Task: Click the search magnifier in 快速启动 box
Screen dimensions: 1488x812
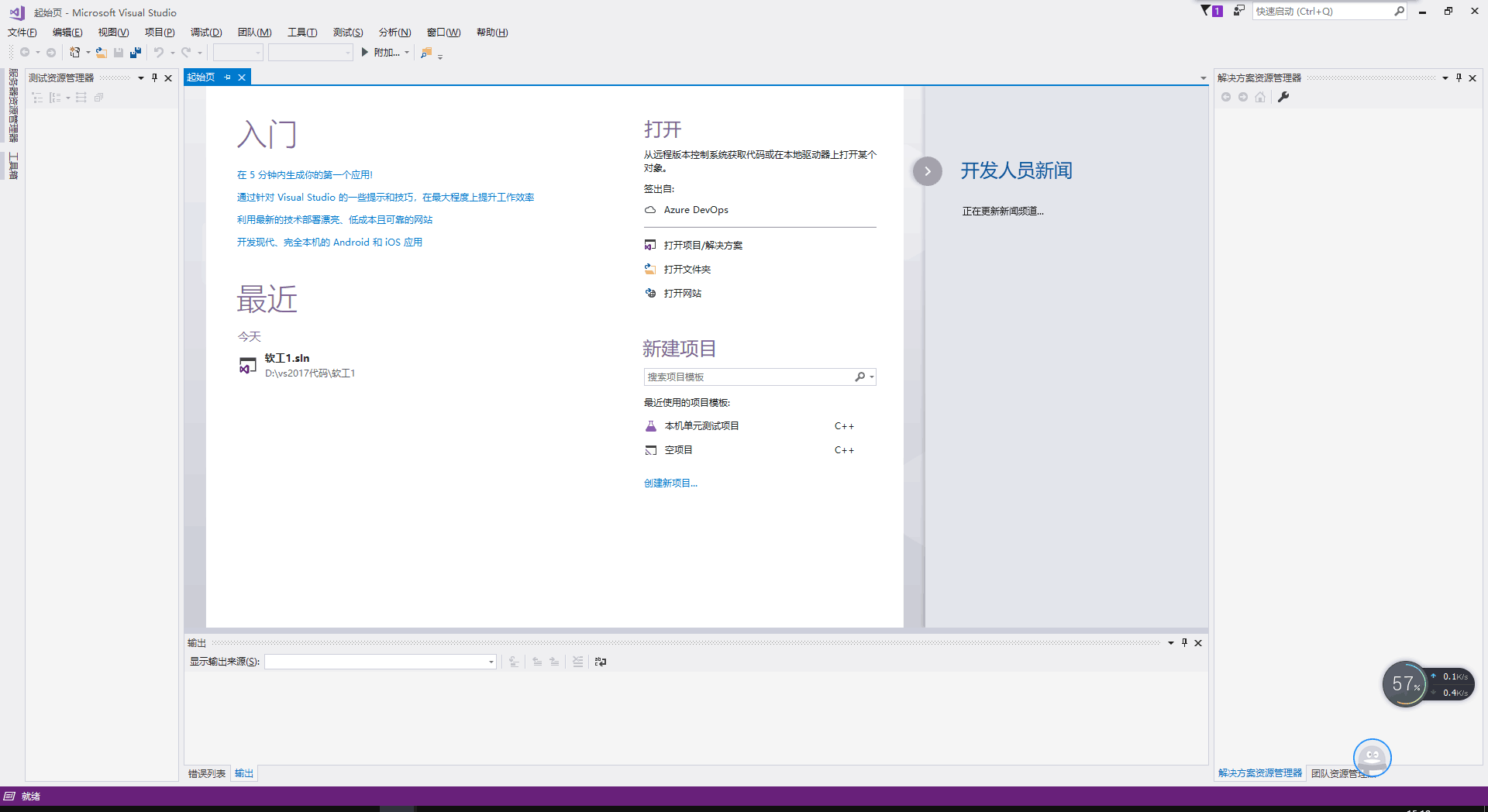Action: click(x=1399, y=11)
